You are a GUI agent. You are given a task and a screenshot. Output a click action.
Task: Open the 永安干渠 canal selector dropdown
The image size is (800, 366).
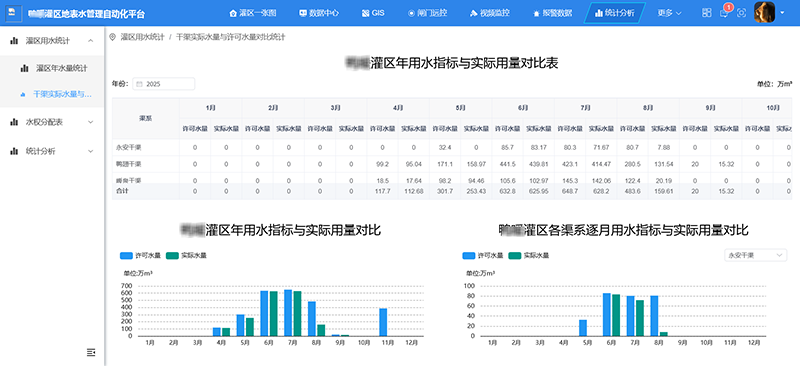(x=755, y=255)
